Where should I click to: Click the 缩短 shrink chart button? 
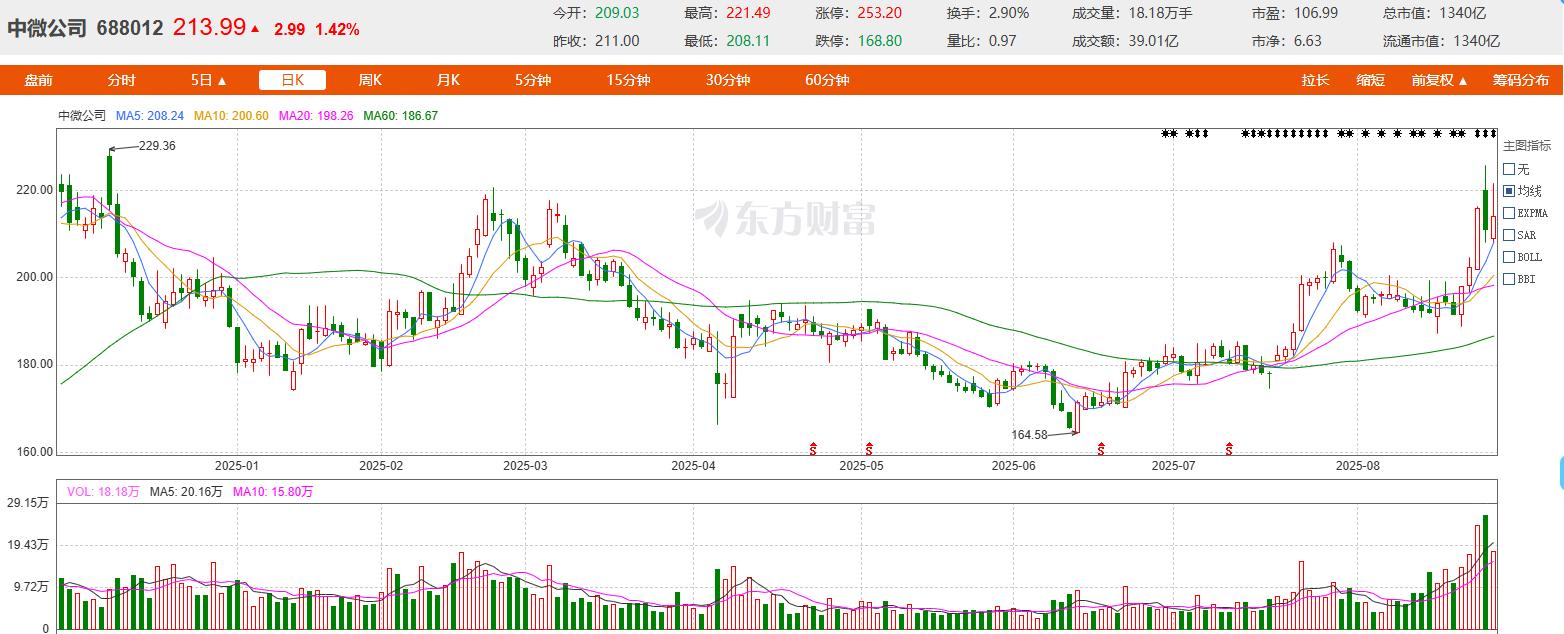point(1371,80)
